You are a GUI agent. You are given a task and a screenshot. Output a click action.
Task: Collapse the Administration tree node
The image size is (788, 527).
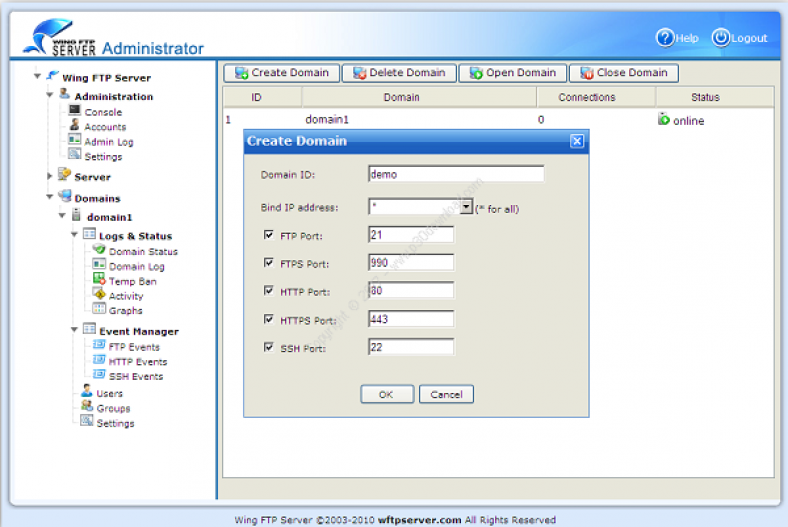point(50,94)
